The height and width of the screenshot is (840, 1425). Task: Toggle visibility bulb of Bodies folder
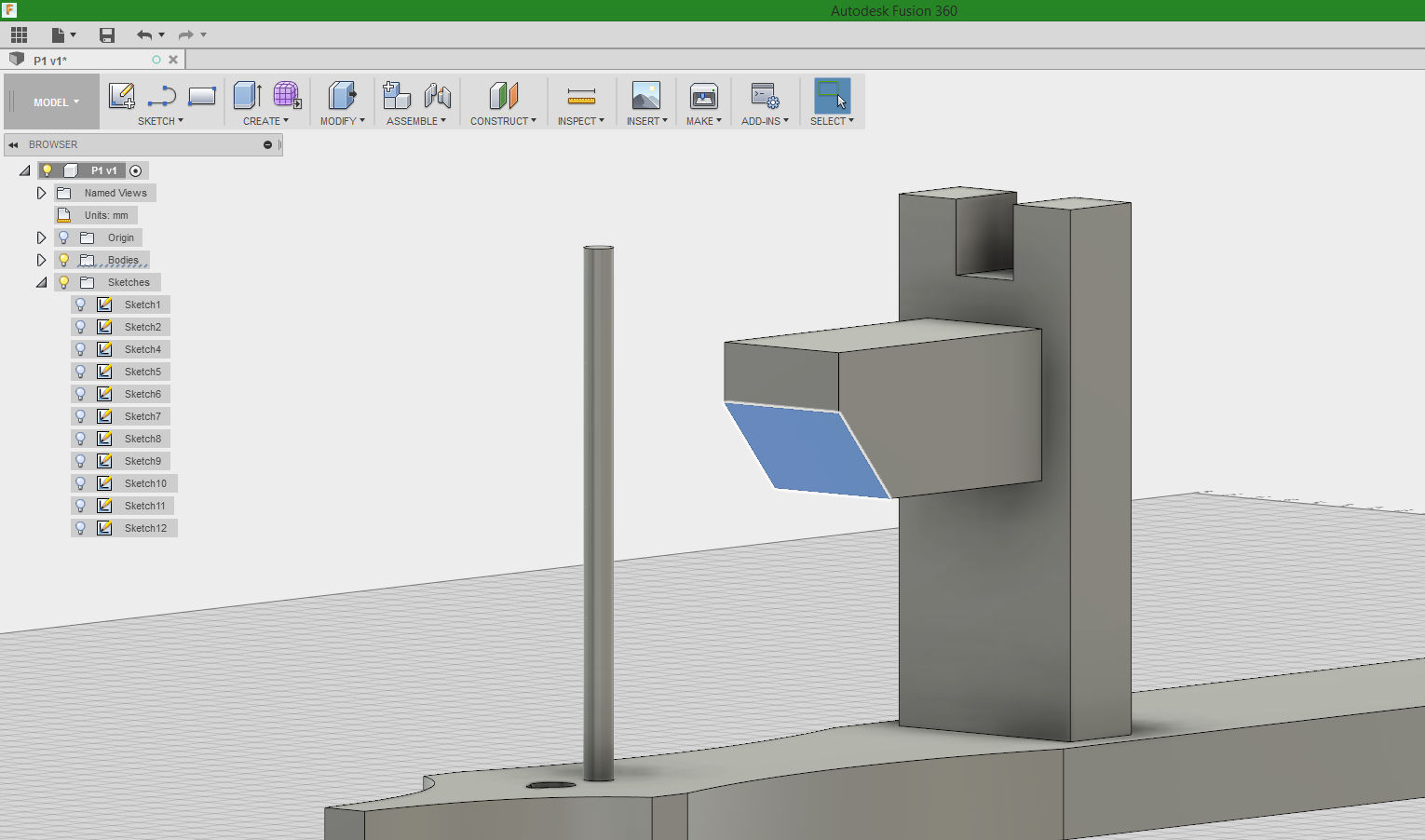64,260
